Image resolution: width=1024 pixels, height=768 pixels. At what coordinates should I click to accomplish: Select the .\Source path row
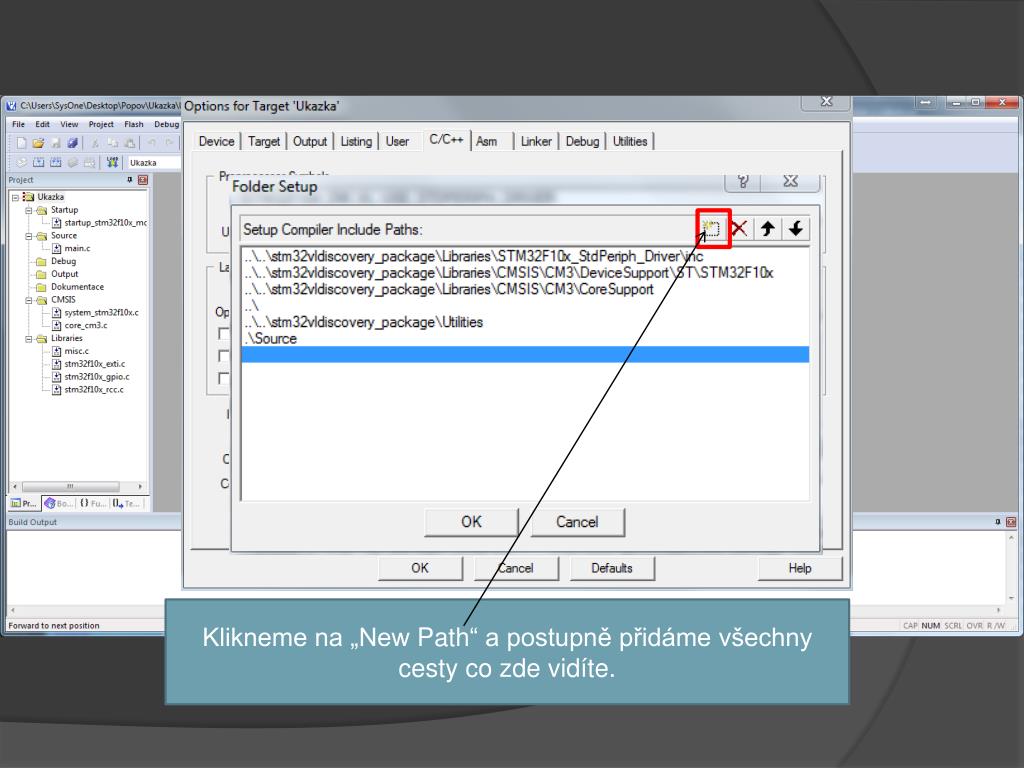[x=525, y=338]
